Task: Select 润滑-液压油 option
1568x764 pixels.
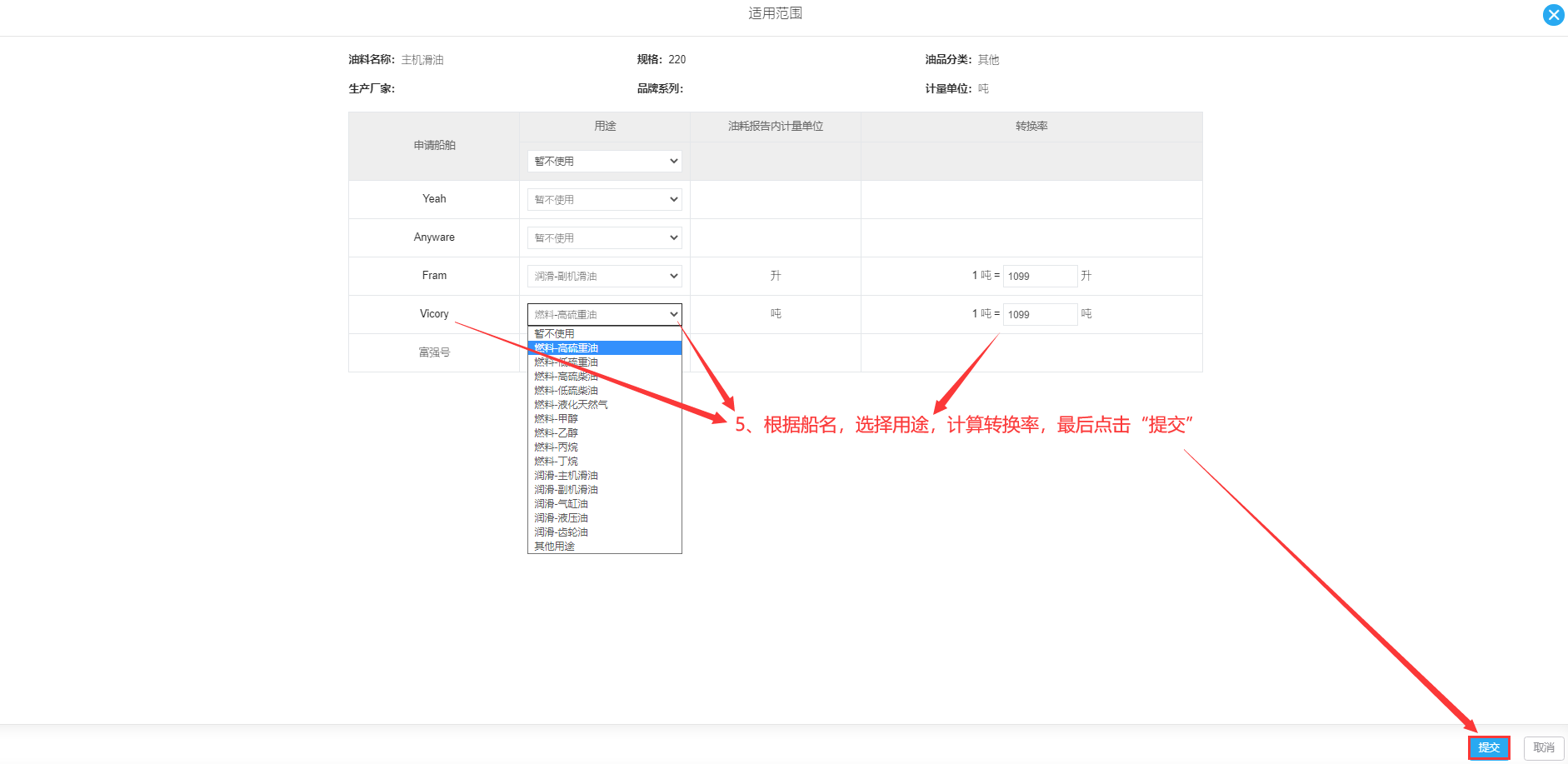Action: (604, 517)
